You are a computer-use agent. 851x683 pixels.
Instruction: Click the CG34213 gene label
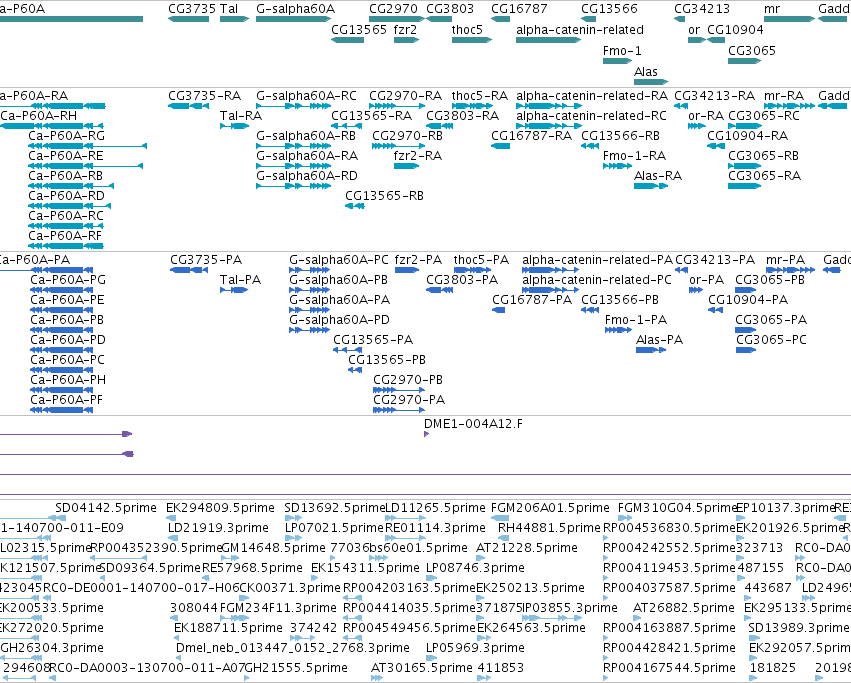pyautogui.click(x=702, y=9)
